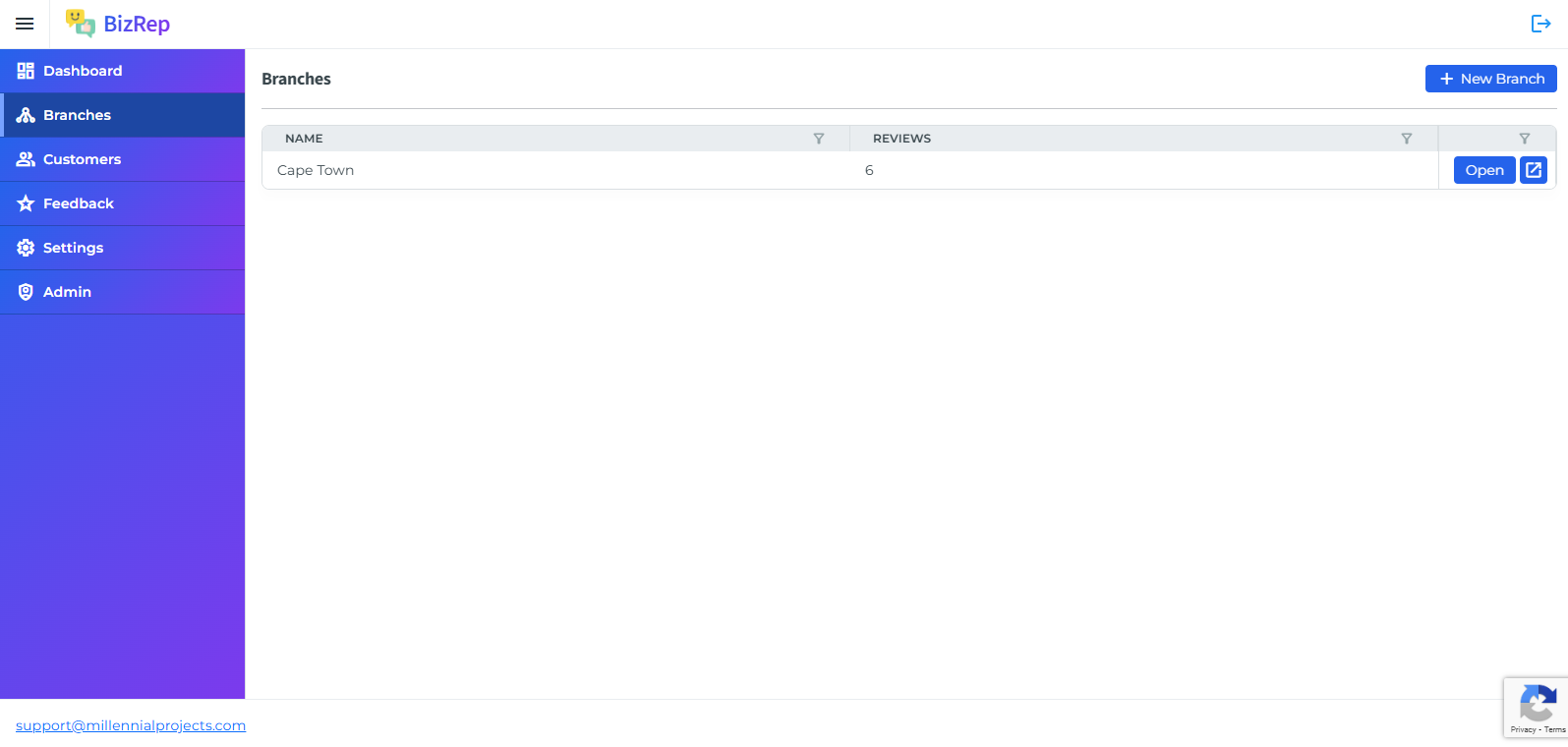Screen dimensions: 1568x747
Task: Email support@millennialprojects.com link
Action: tap(131, 725)
